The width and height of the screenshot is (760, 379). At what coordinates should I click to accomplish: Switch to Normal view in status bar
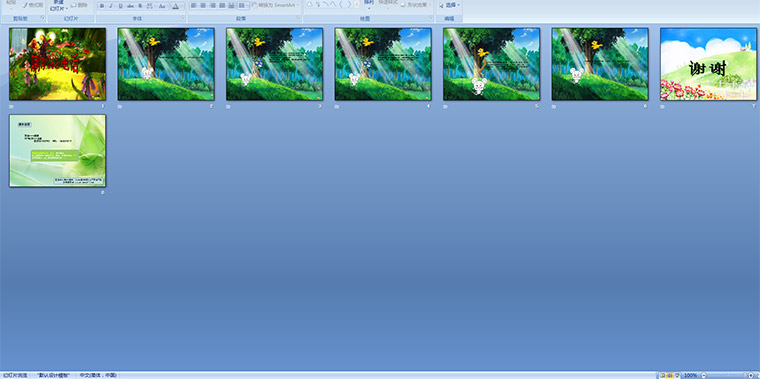point(662,376)
